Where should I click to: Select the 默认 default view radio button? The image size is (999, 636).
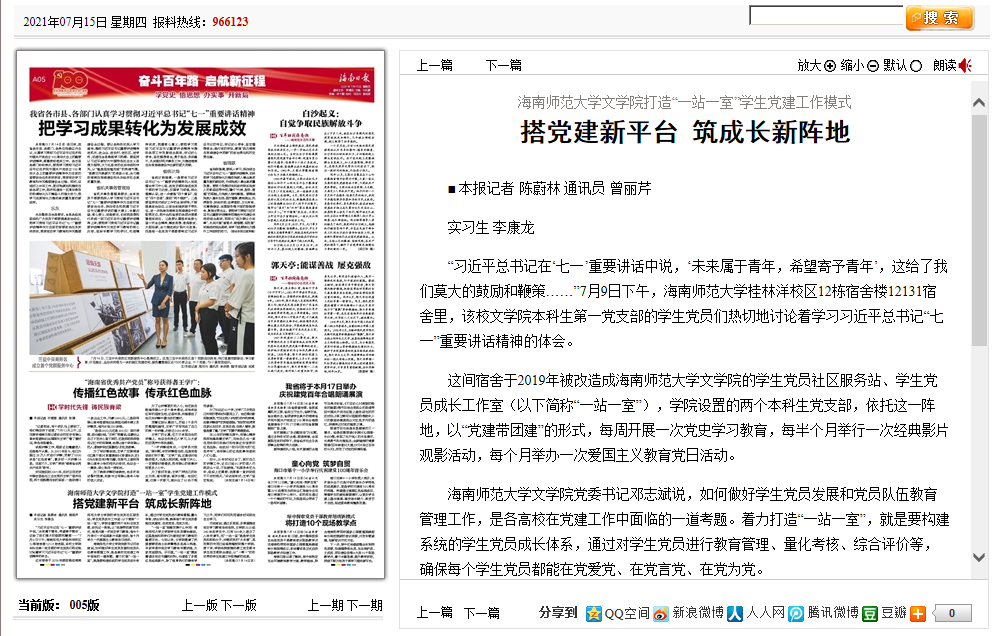(914, 65)
